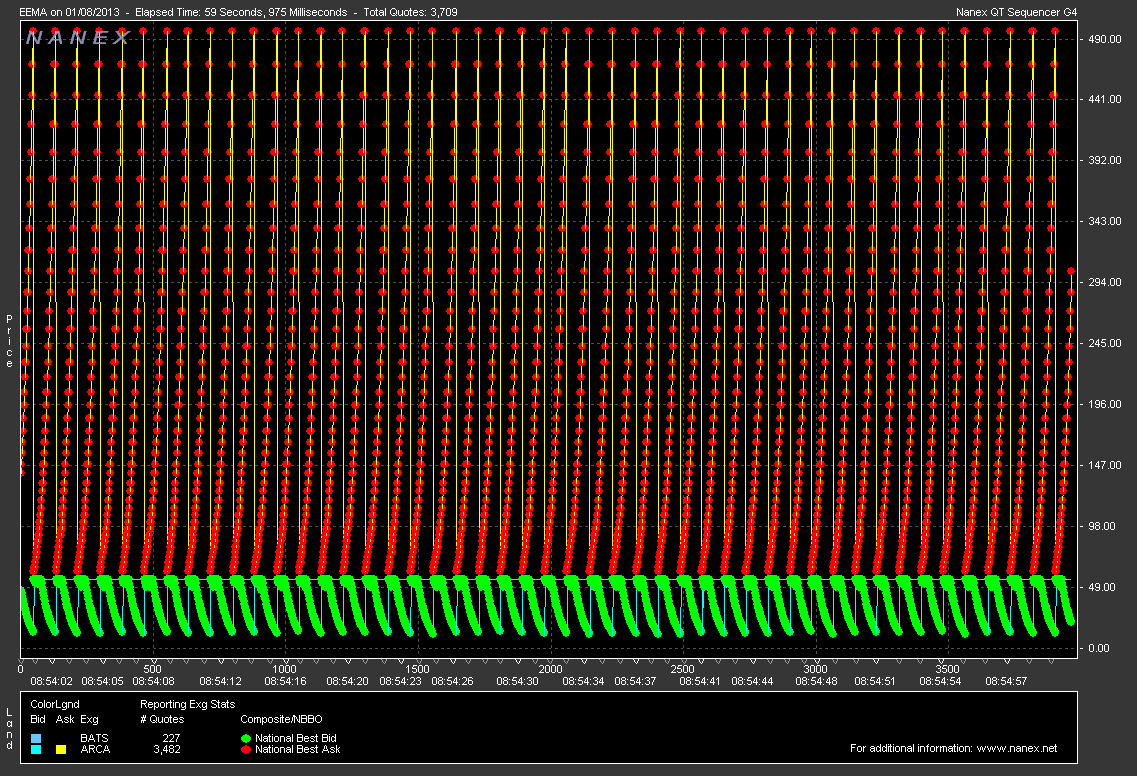The image size is (1137, 776).
Task: Click the 245.00 price axis label
Action: click(1104, 343)
